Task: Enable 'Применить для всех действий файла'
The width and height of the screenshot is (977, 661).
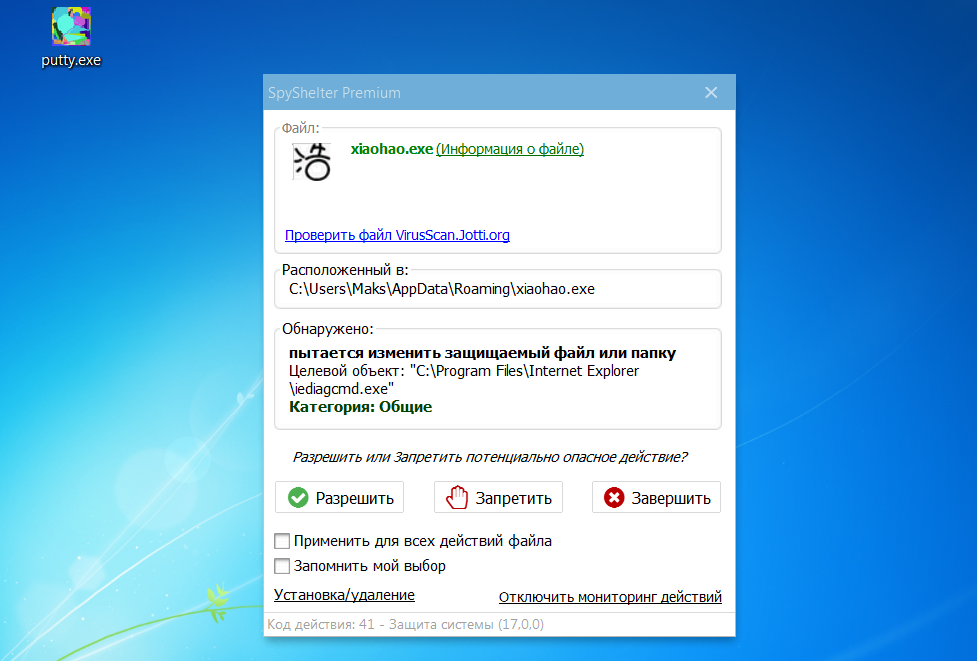Action: point(282,541)
